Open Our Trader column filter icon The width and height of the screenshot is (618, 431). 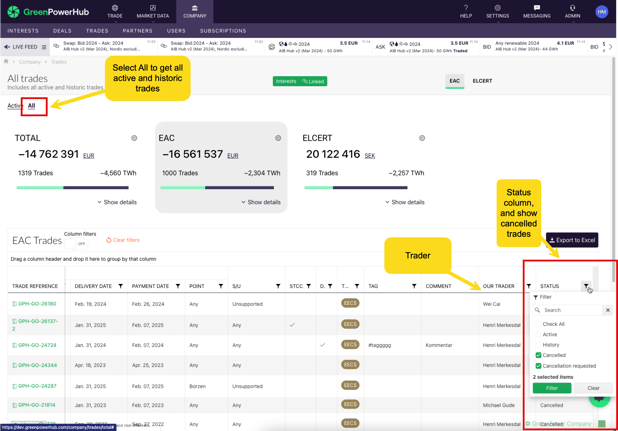pyautogui.click(x=529, y=286)
